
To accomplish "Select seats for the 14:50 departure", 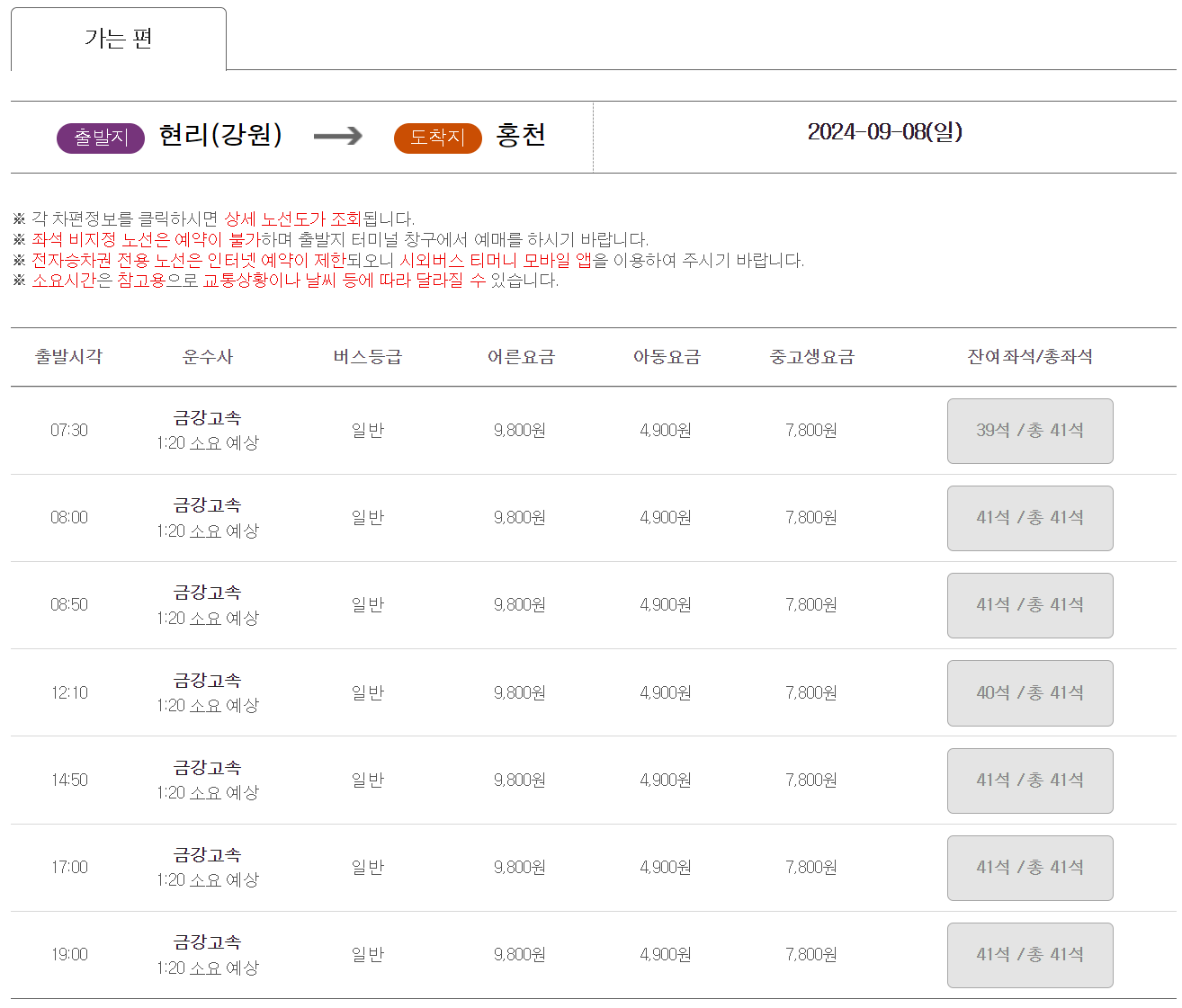I will pos(1030,781).
